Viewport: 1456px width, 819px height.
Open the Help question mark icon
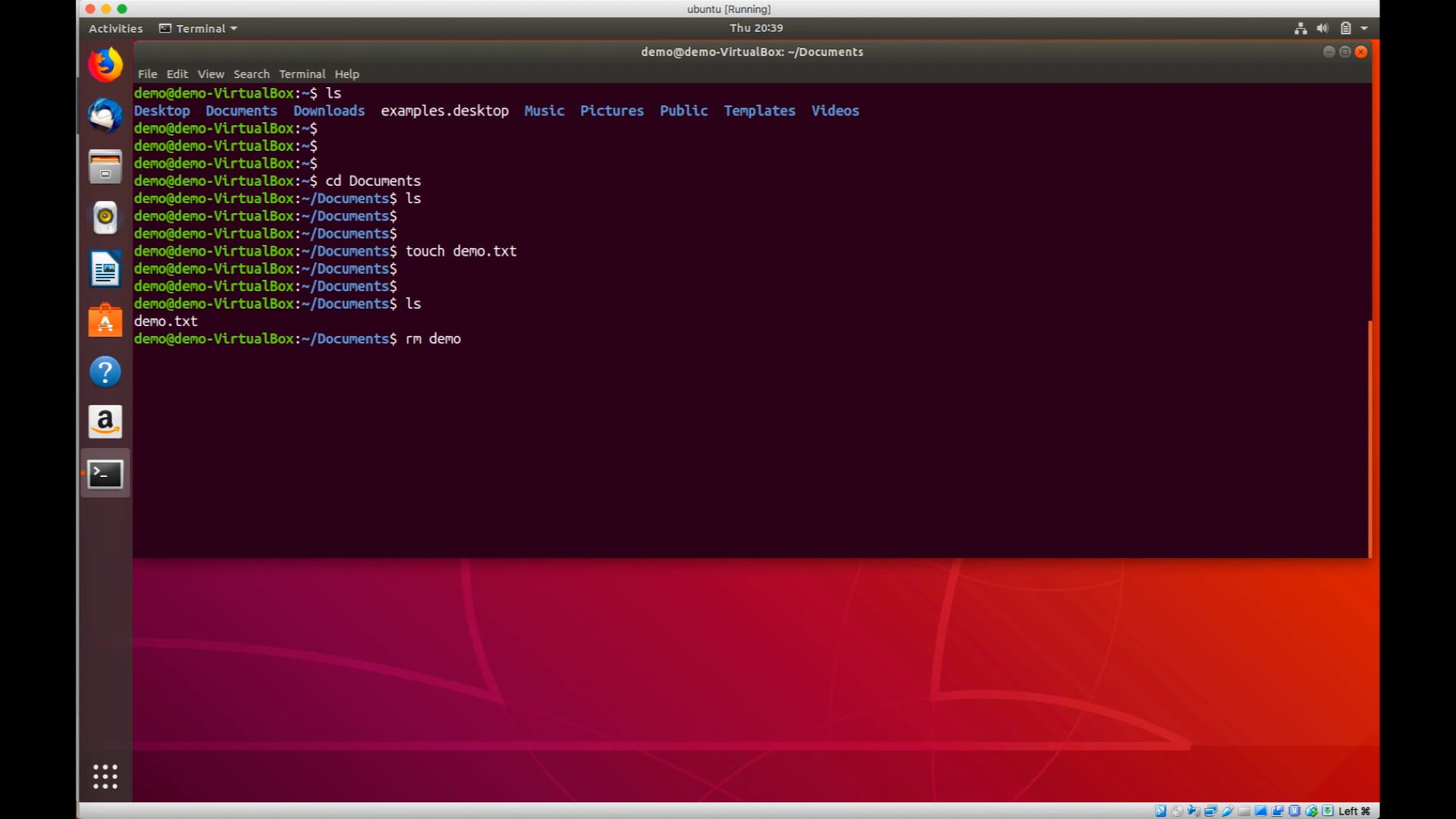(x=105, y=372)
